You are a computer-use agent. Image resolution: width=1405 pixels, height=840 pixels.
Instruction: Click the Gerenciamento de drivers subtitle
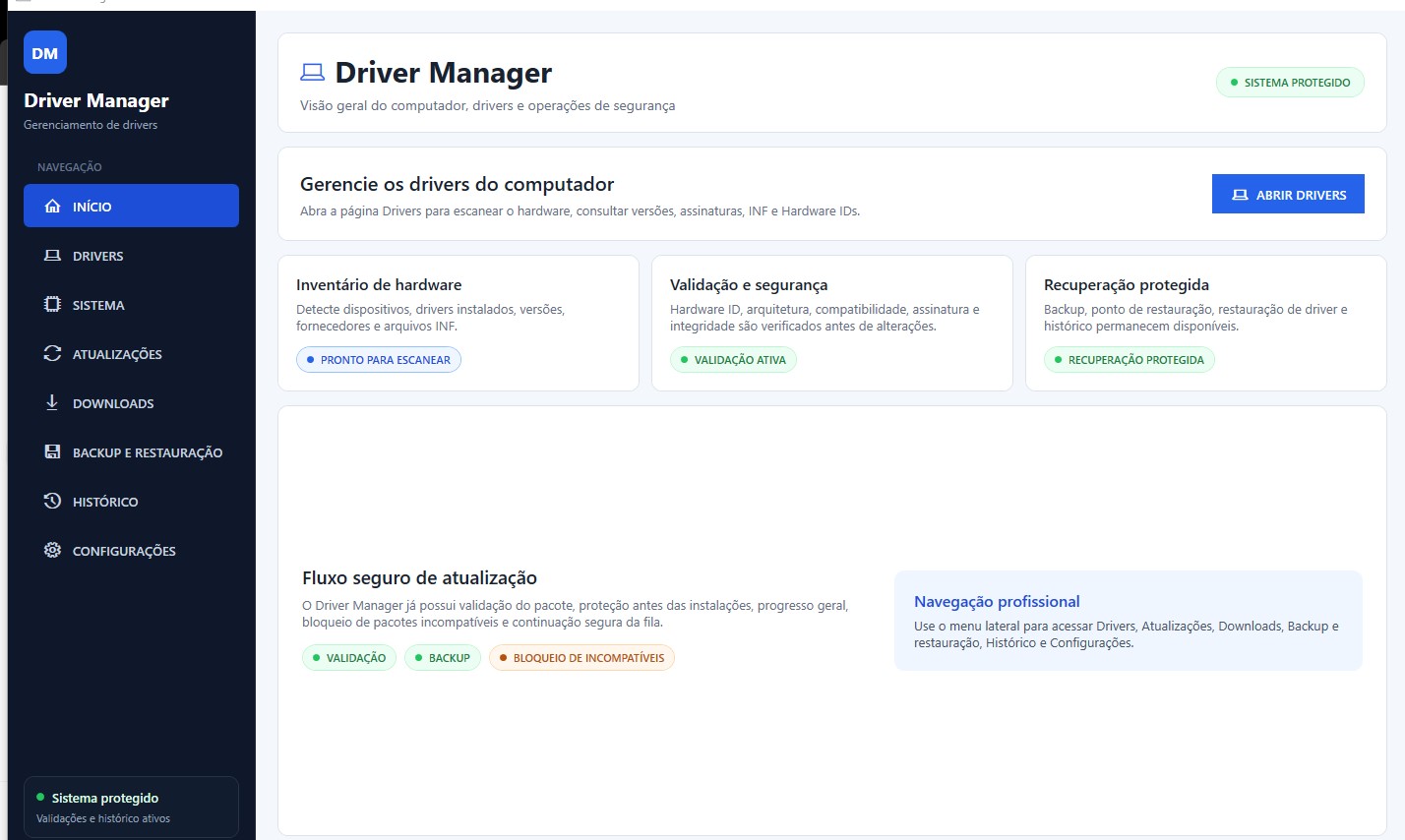point(91,125)
